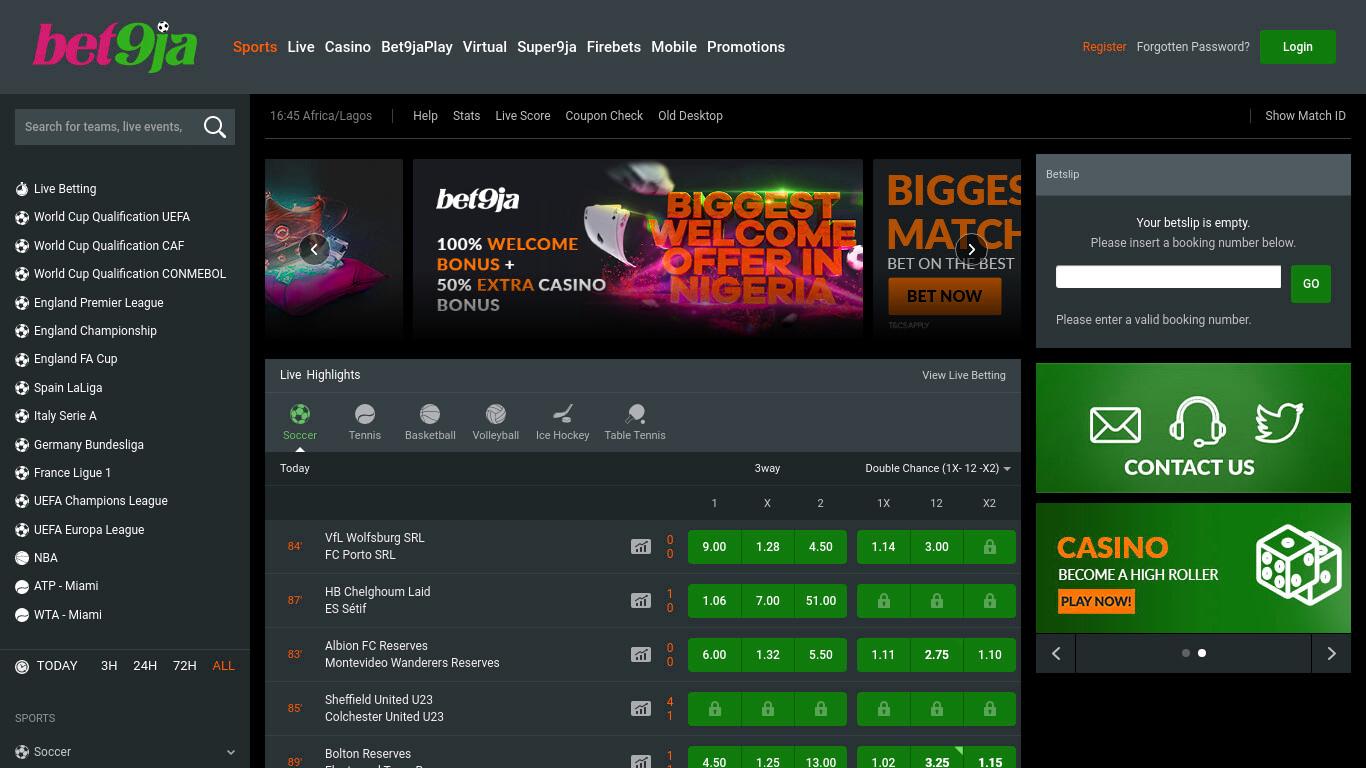Click the search magnifier icon
This screenshot has width=1366, height=768.
tap(214, 127)
